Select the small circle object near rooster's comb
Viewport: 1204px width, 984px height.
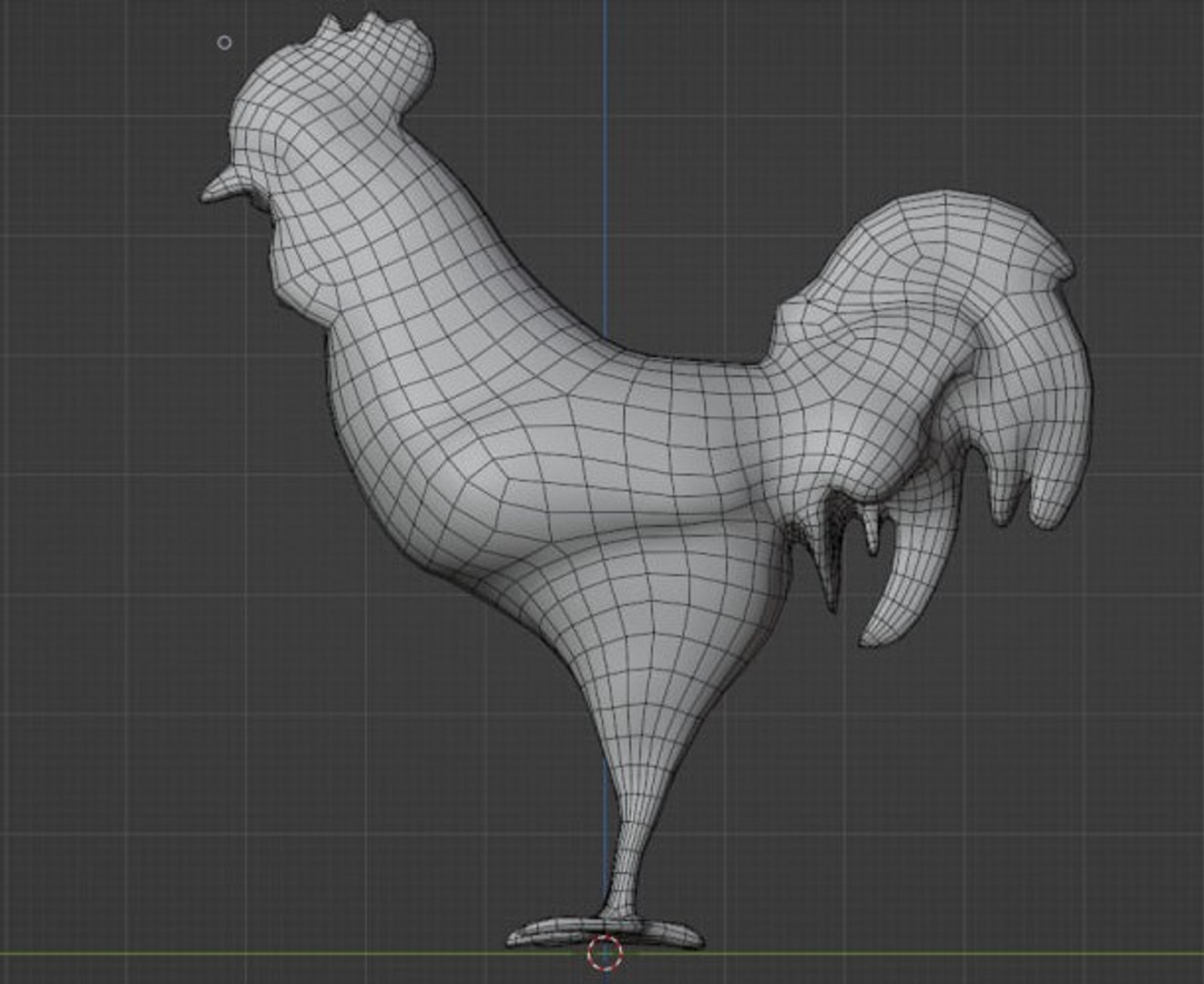[x=224, y=42]
